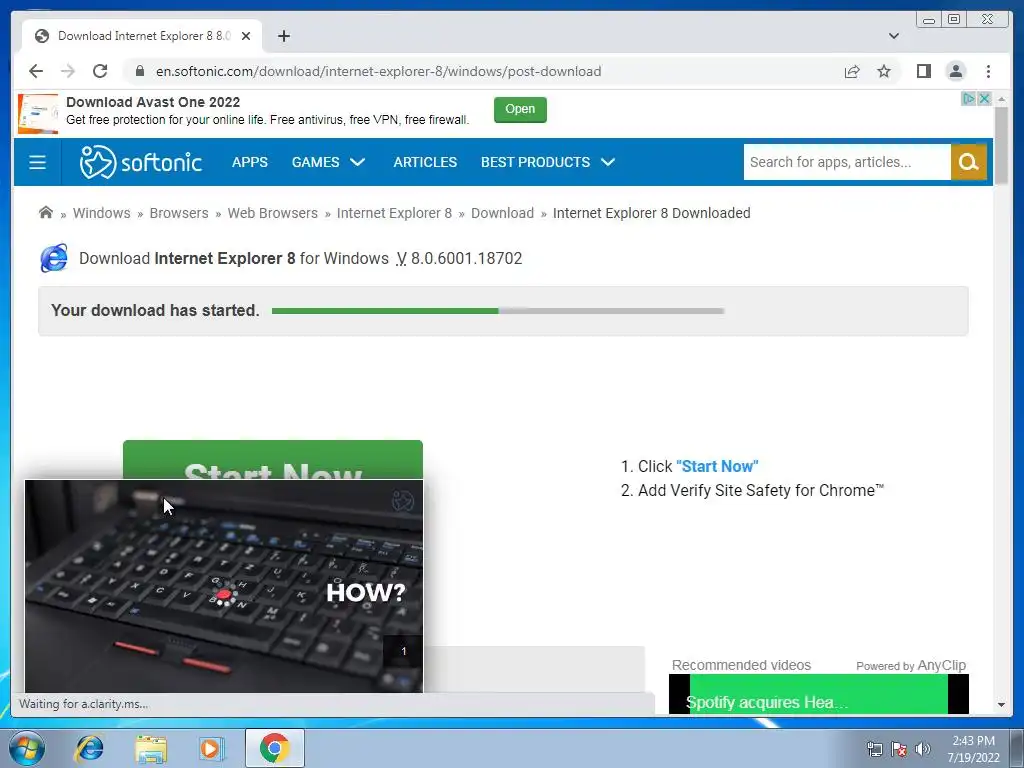Open the ARTICLES section
Screen dimensions: 1024x768
[x=425, y=162]
